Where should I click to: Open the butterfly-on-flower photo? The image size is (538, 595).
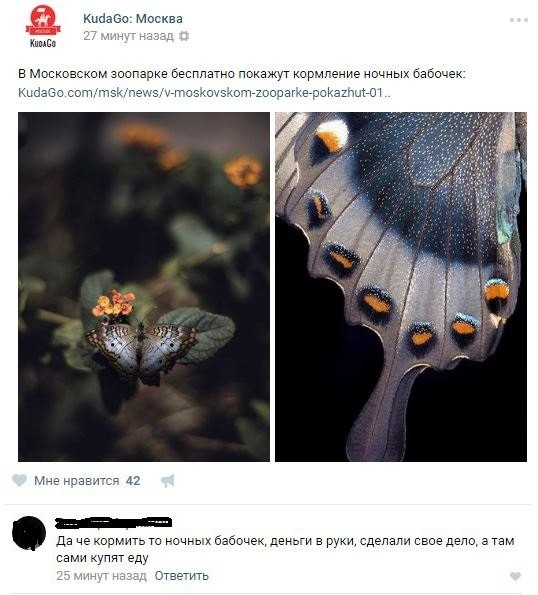coord(144,287)
